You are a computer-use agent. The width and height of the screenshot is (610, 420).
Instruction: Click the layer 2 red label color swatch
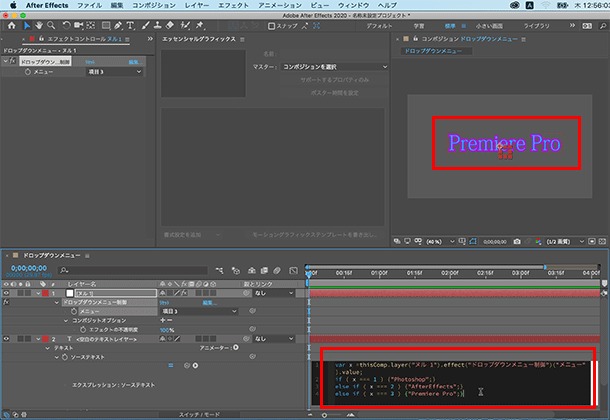pos(45,339)
